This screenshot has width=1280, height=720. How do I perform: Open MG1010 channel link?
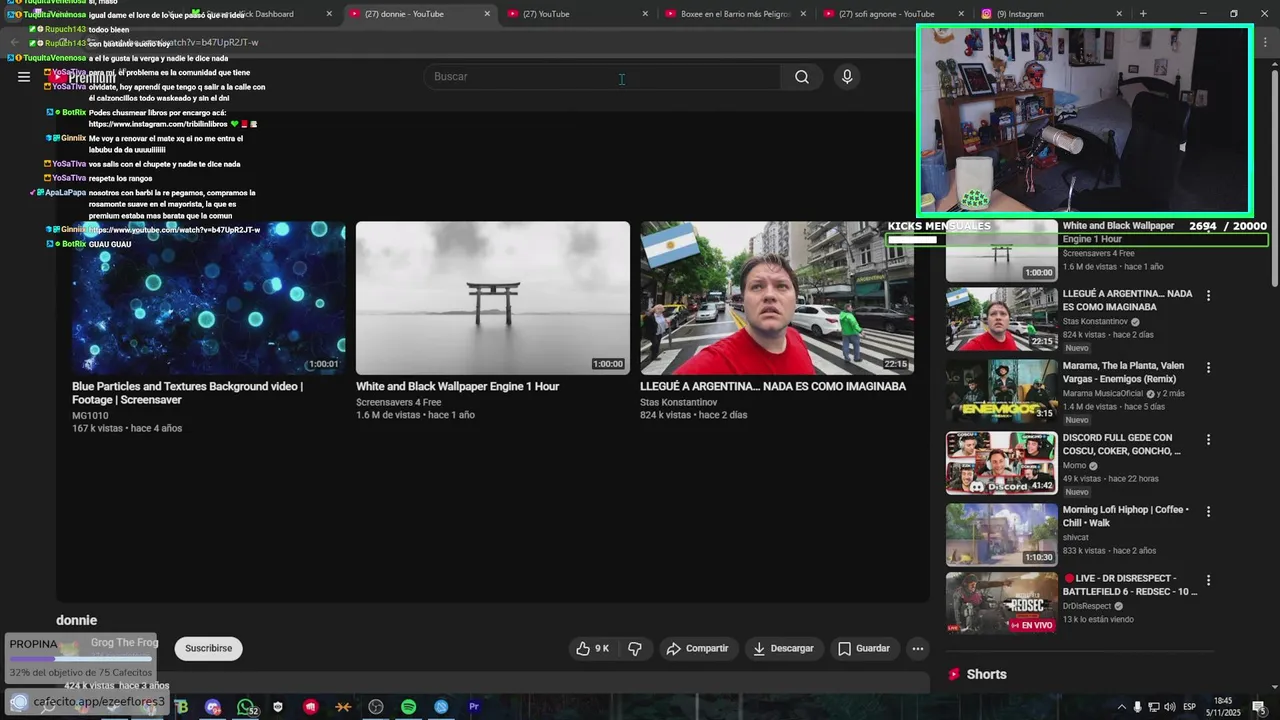point(90,416)
